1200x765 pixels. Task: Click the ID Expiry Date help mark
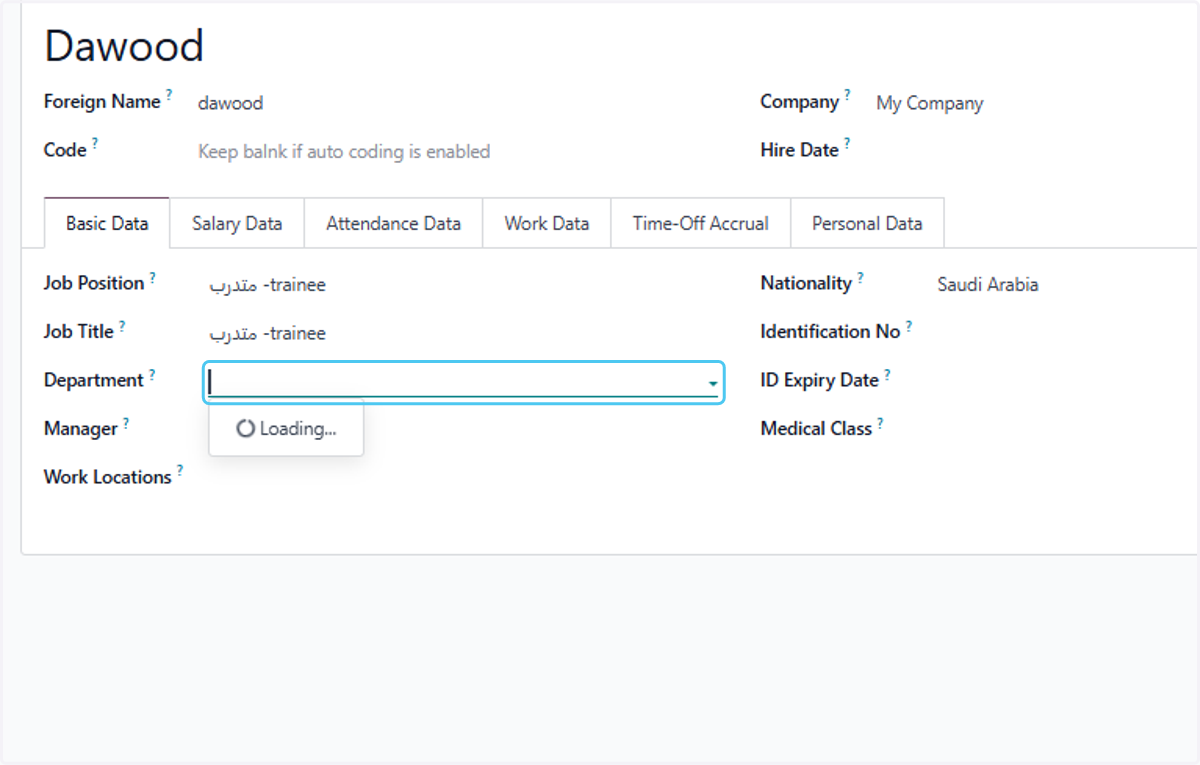pyautogui.click(x=887, y=374)
